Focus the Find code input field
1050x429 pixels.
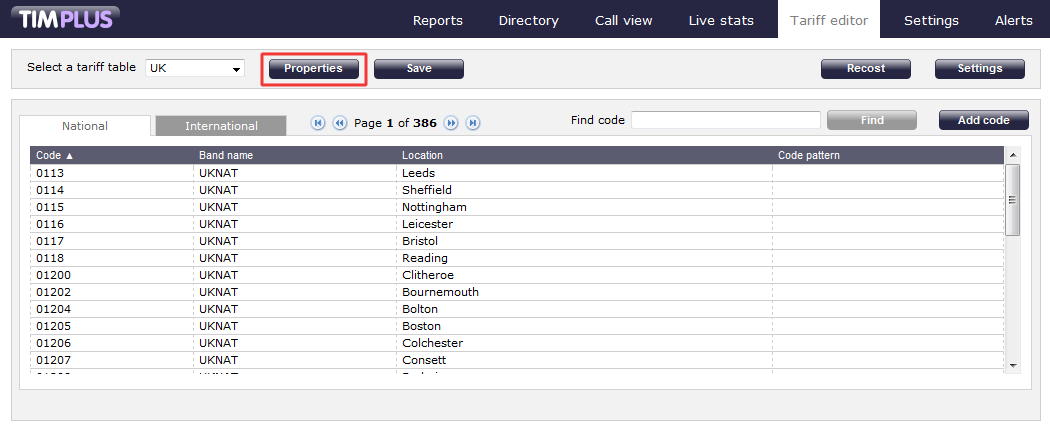[725, 120]
